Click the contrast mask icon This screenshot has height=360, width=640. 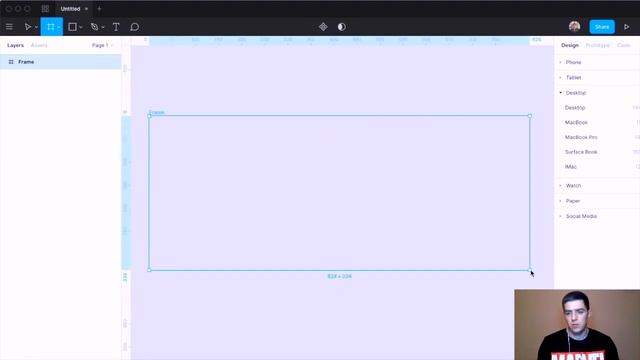(x=342, y=27)
